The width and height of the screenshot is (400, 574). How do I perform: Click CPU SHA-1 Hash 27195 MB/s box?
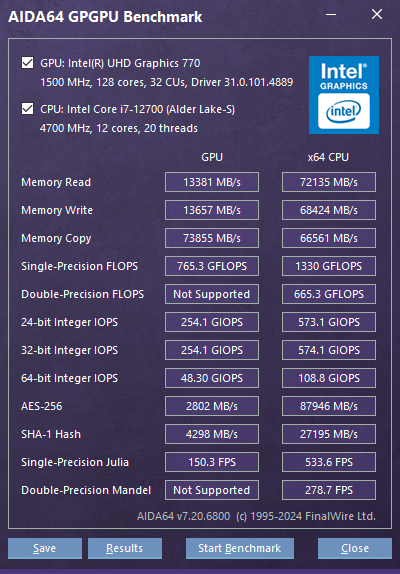coord(329,434)
